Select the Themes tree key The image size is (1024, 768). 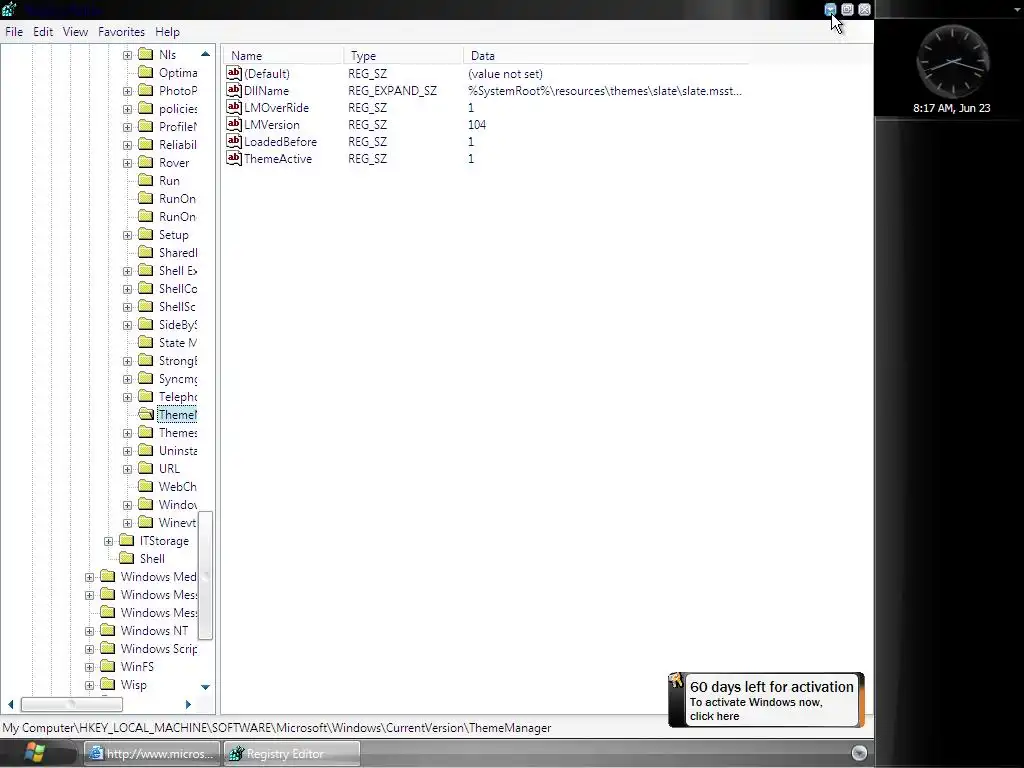(x=178, y=432)
